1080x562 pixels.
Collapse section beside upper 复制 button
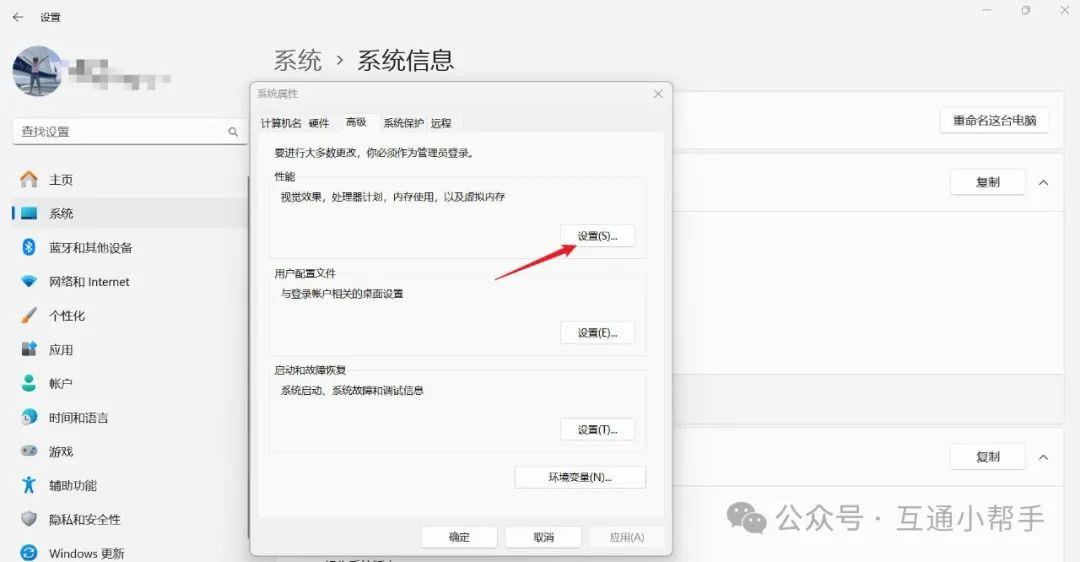(x=1043, y=183)
